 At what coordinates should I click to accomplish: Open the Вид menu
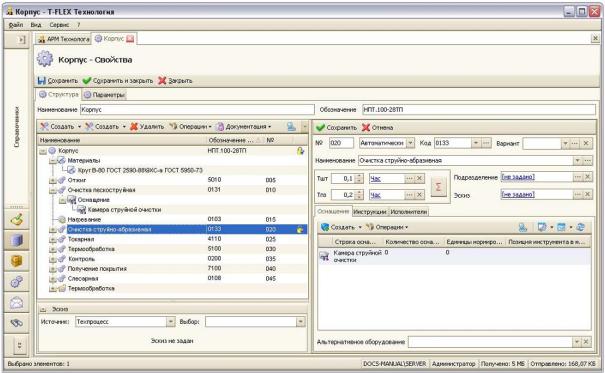[36, 25]
